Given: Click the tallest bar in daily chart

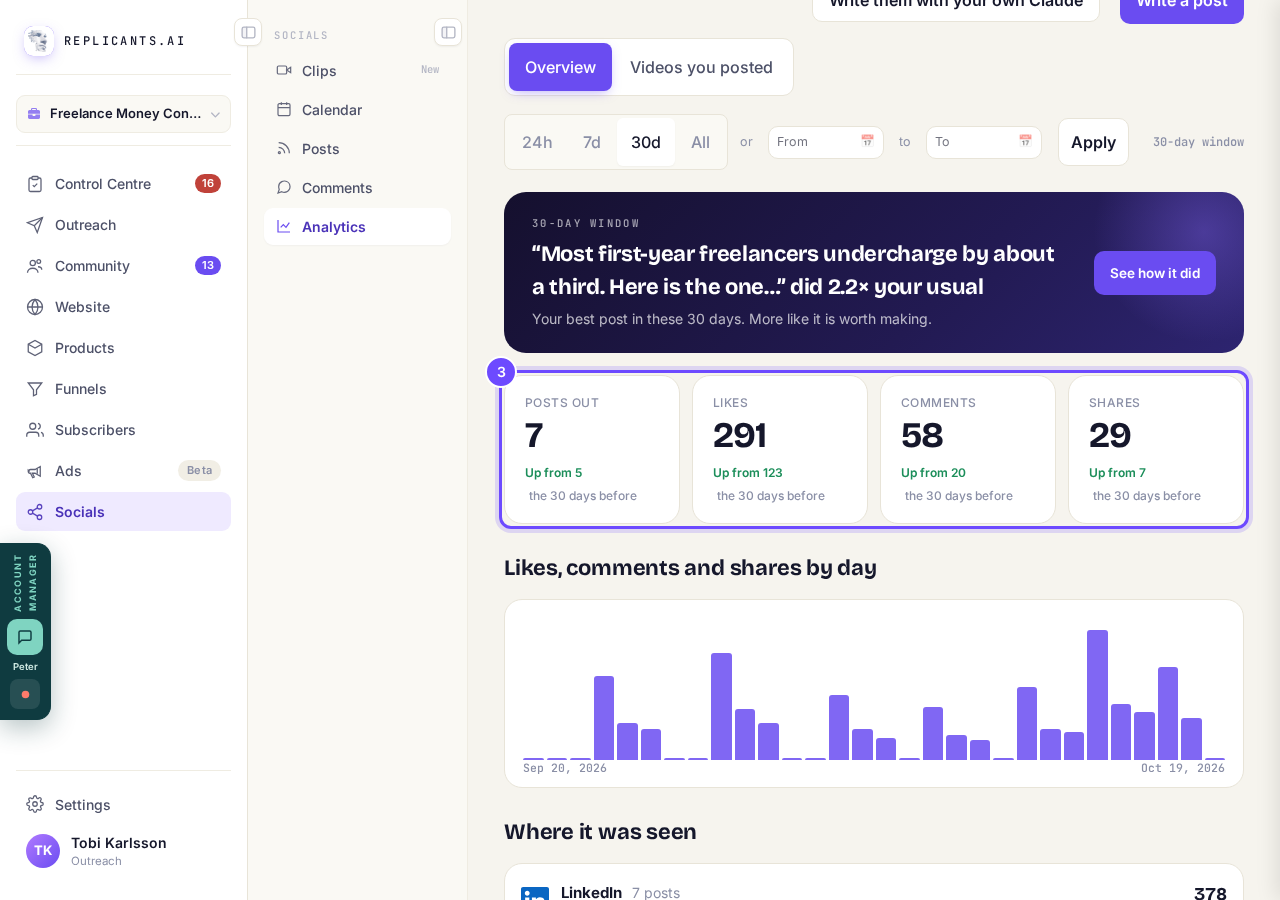Looking at the screenshot, I should point(1097,695).
